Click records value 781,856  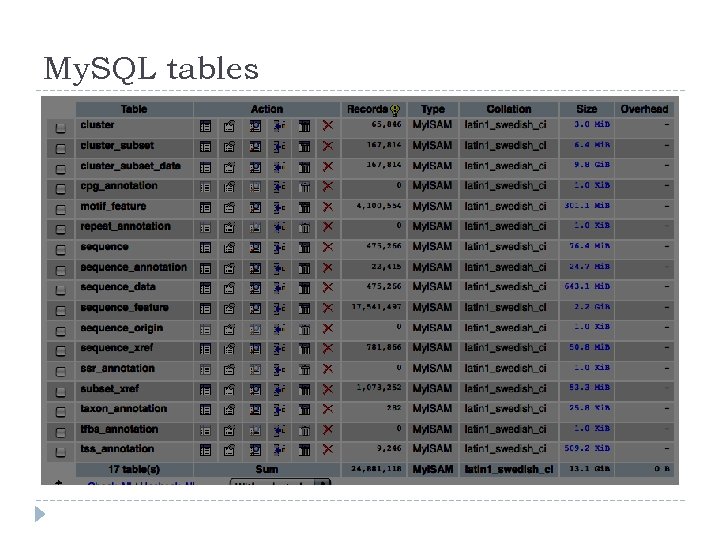[384, 347]
